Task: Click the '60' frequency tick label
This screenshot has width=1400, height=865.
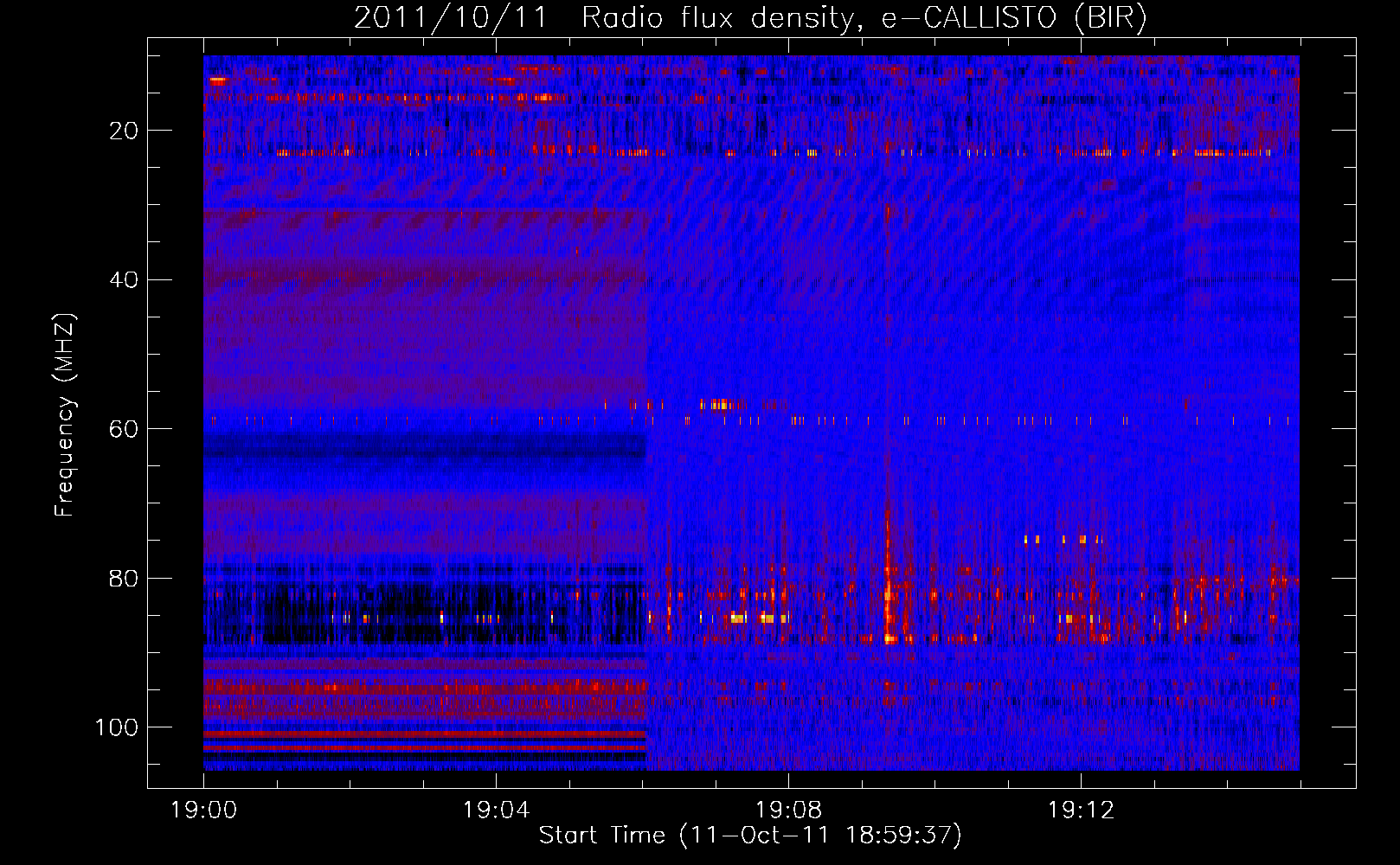Action: [x=125, y=429]
